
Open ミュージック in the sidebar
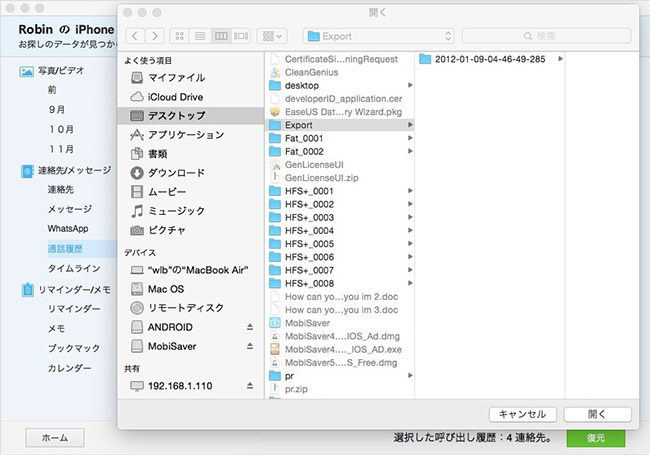(x=191, y=211)
